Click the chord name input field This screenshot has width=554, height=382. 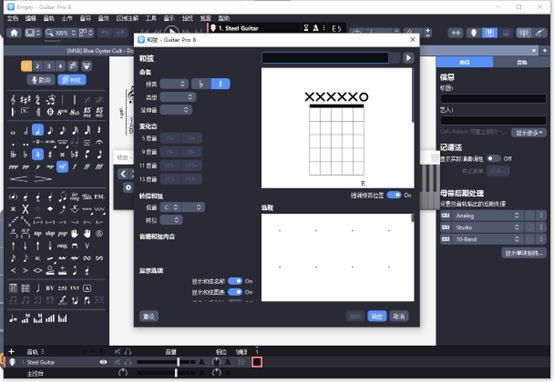pyautogui.click(x=325, y=58)
